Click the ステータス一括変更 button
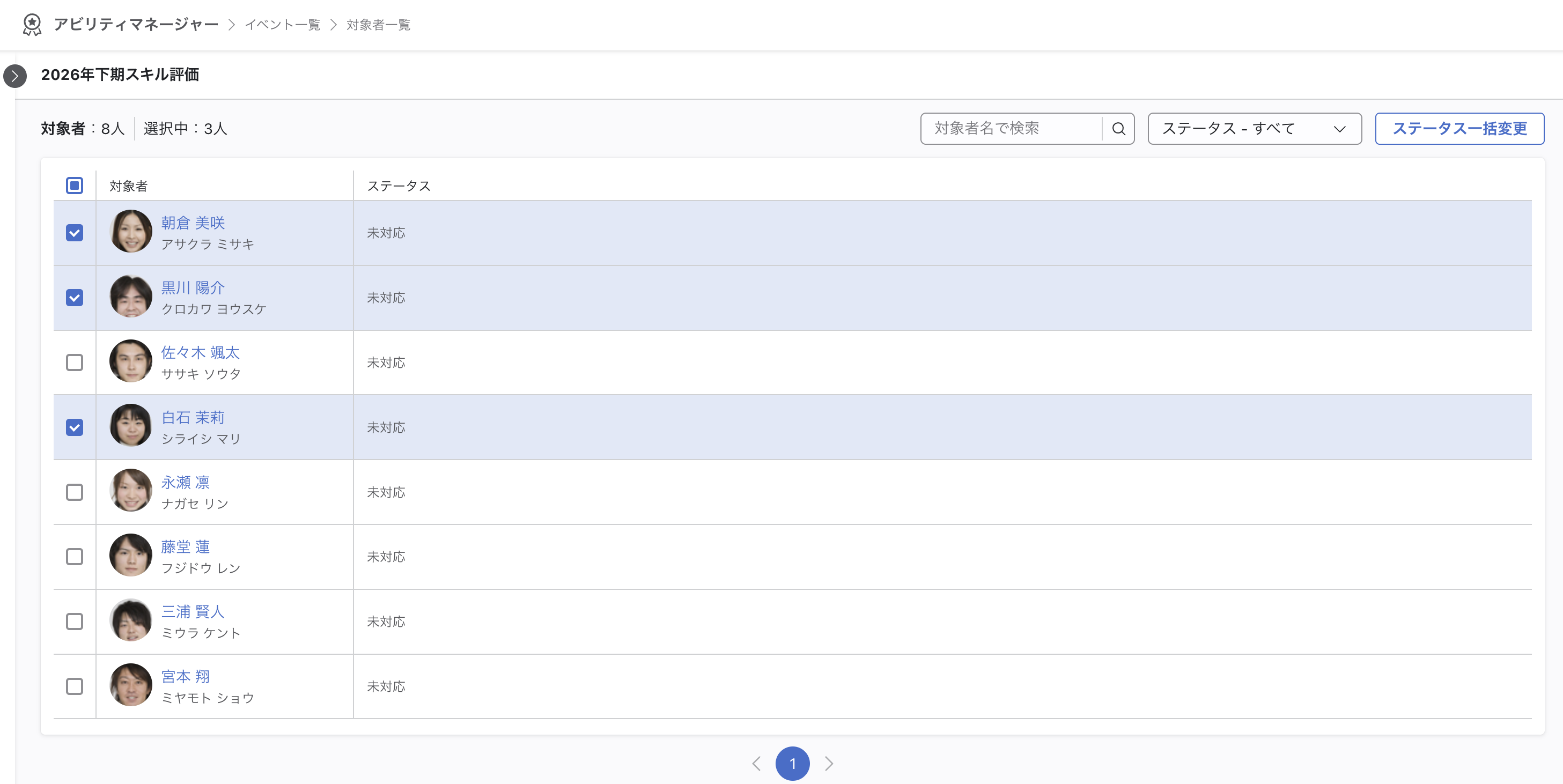Viewport: 1563px width, 784px height. click(x=1459, y=129)
